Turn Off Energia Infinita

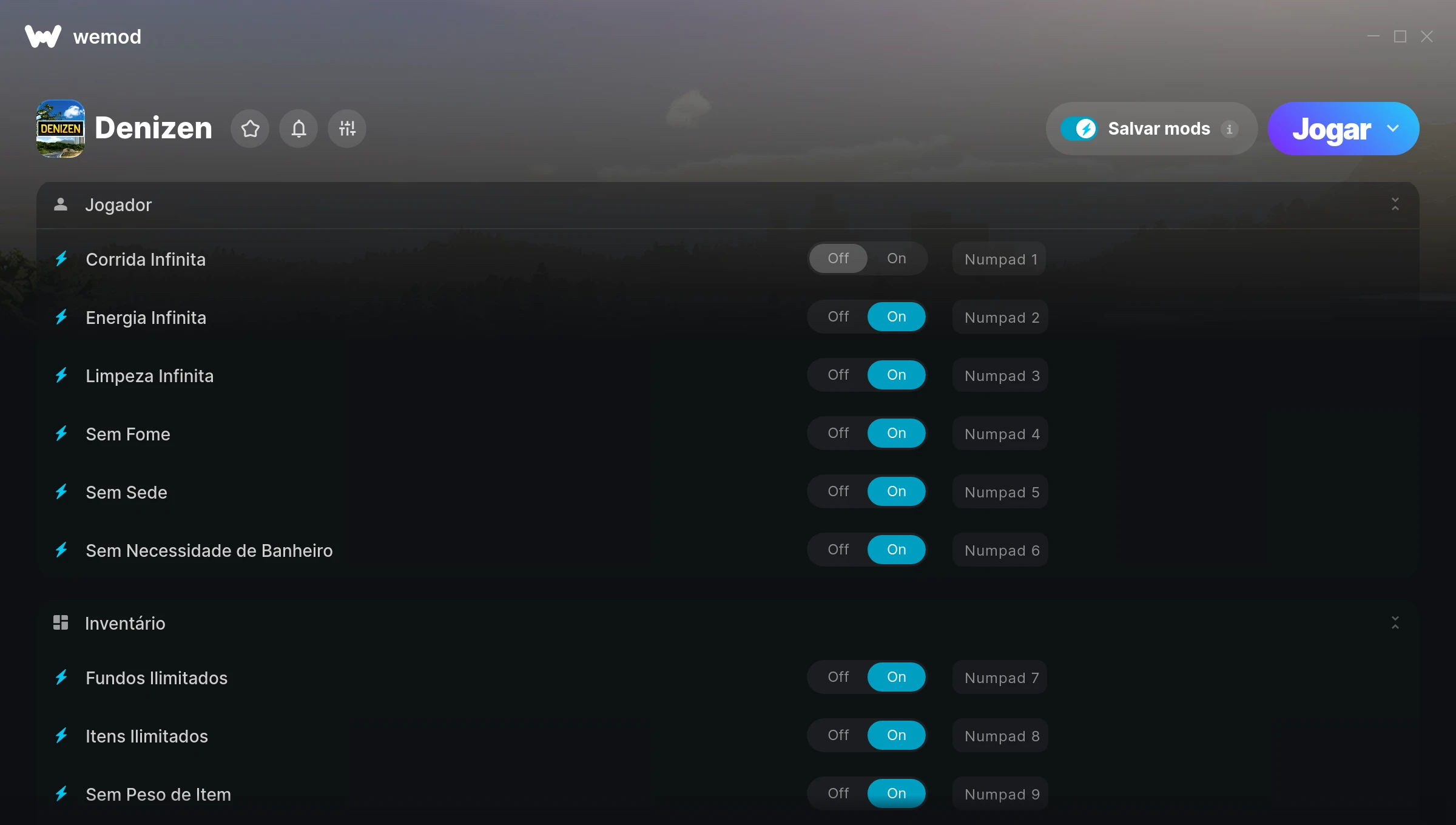[x=838, y=317]
